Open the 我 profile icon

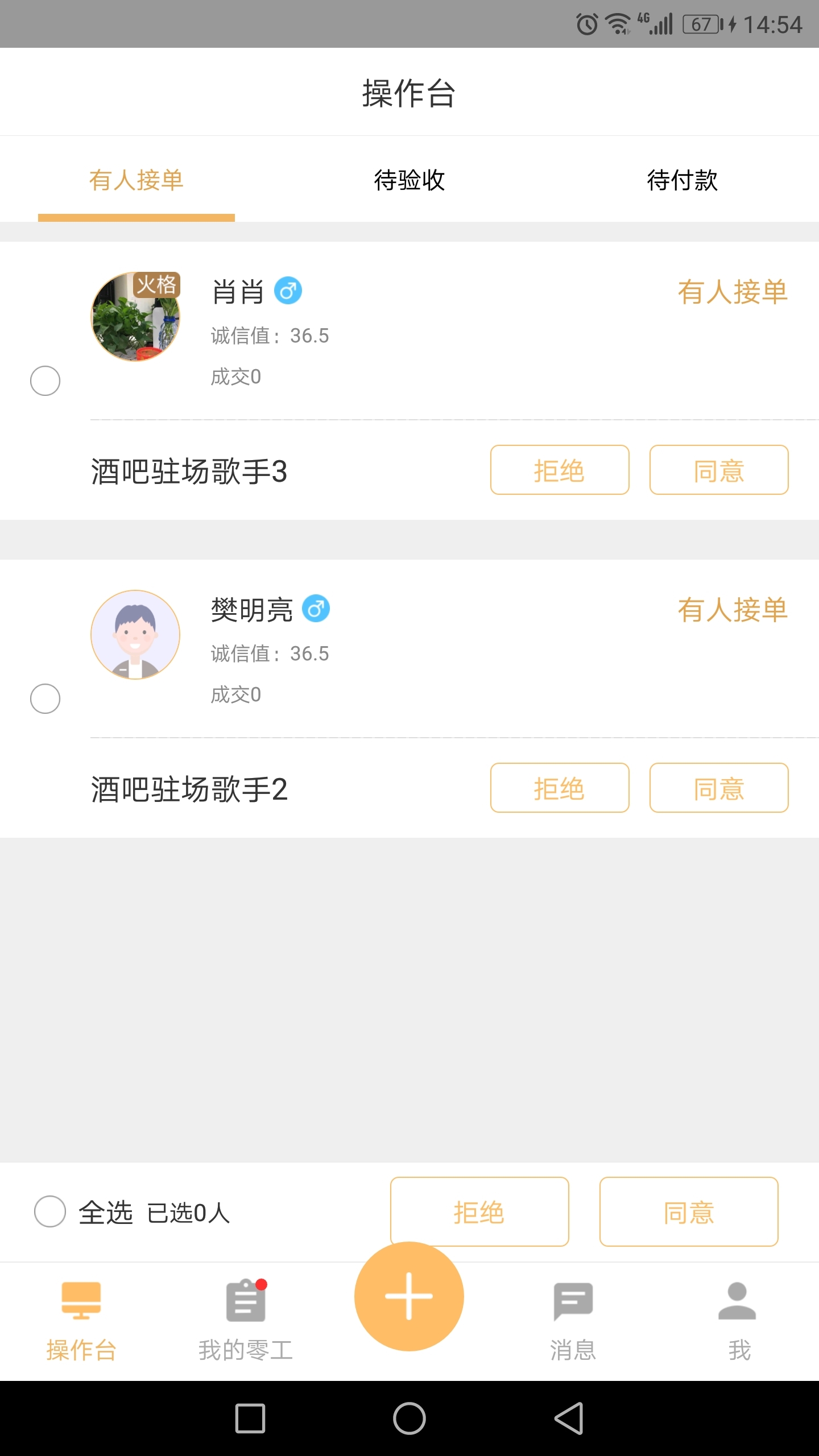tap(737, 1301)
